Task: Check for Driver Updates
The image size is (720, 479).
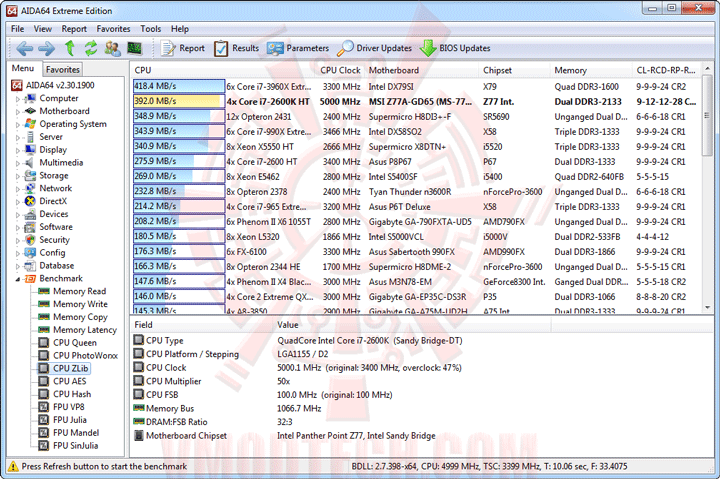Action: pos(374,48)
